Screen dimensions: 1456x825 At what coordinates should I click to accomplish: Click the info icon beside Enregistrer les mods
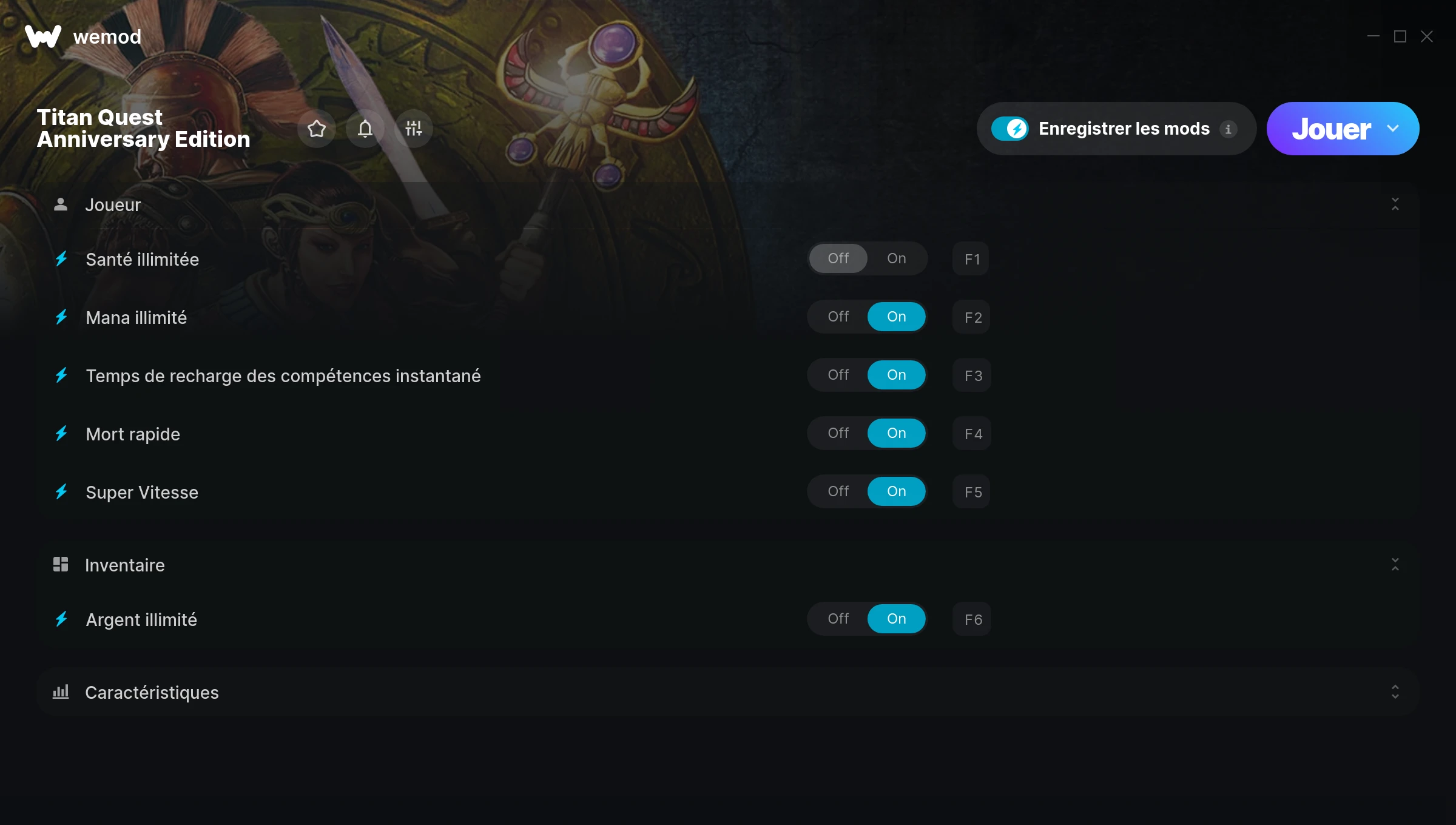click(1228, 129)
